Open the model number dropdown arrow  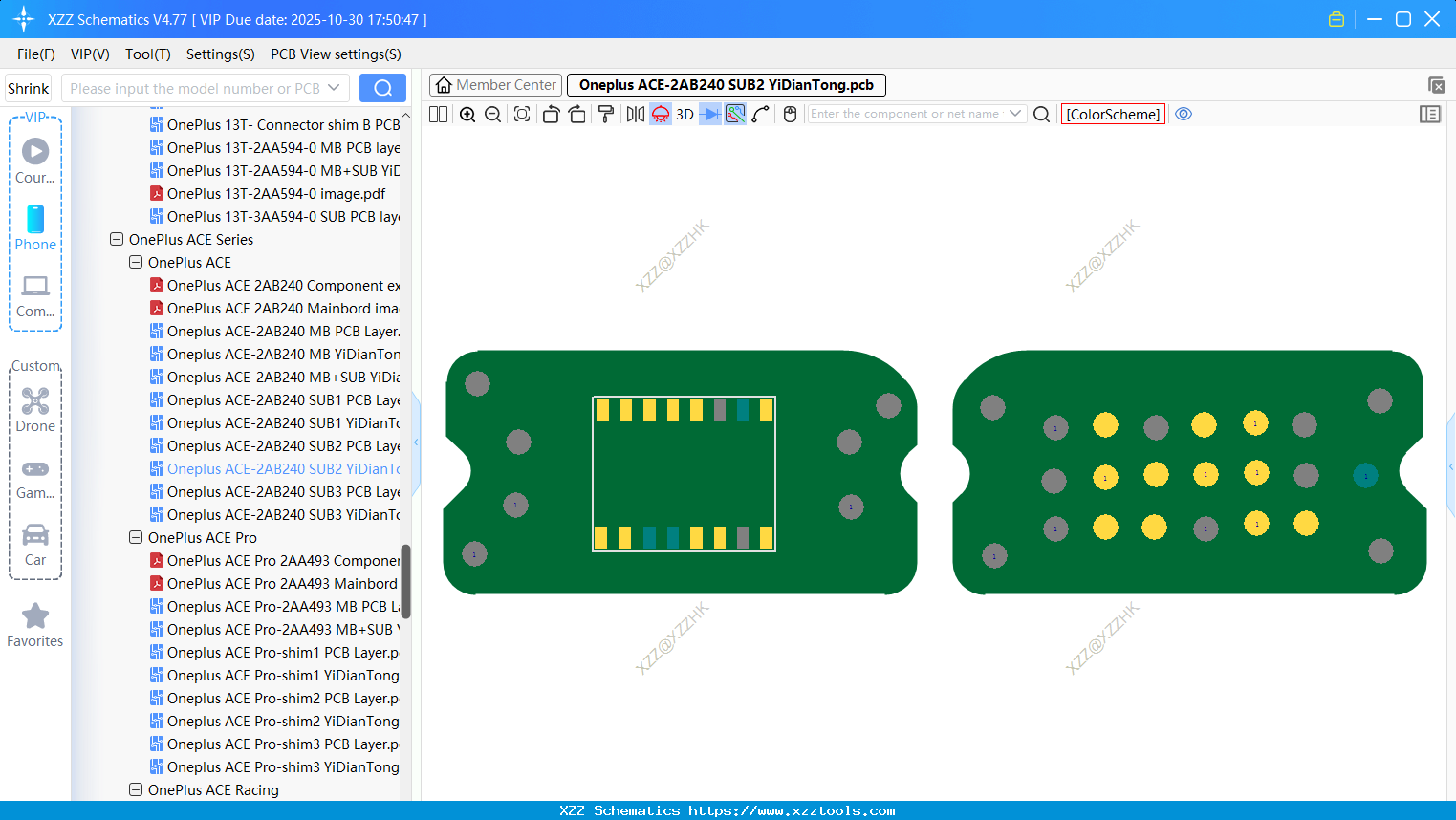(x=334, y=88)
